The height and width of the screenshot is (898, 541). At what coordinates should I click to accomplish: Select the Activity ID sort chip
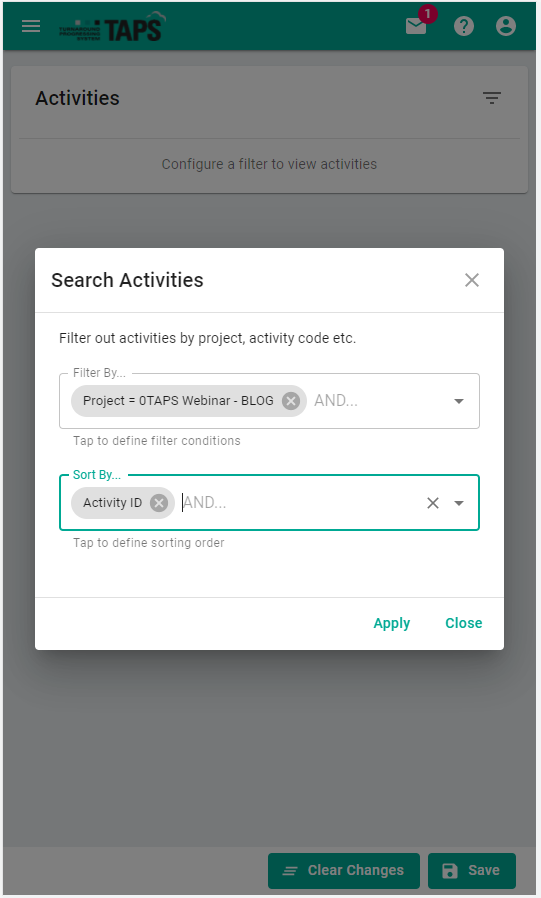[x=112, y=503]
